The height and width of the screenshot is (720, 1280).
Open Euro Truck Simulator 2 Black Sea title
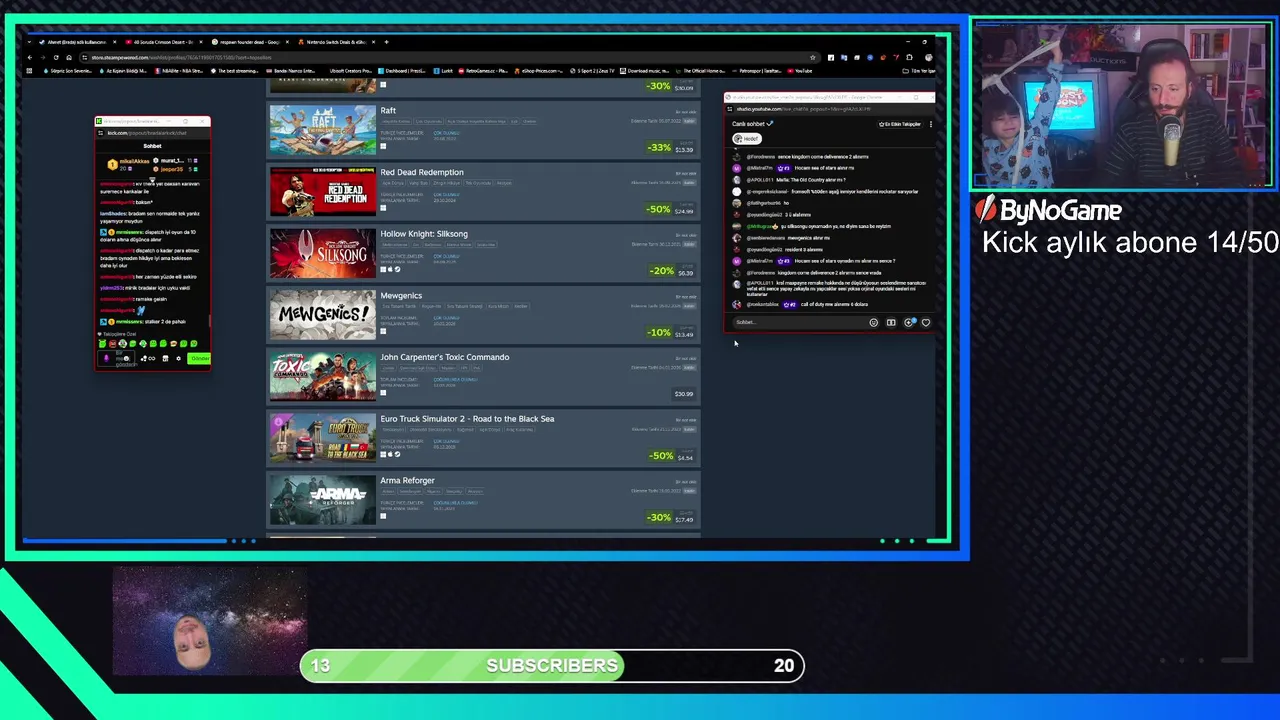click(467, 419)
